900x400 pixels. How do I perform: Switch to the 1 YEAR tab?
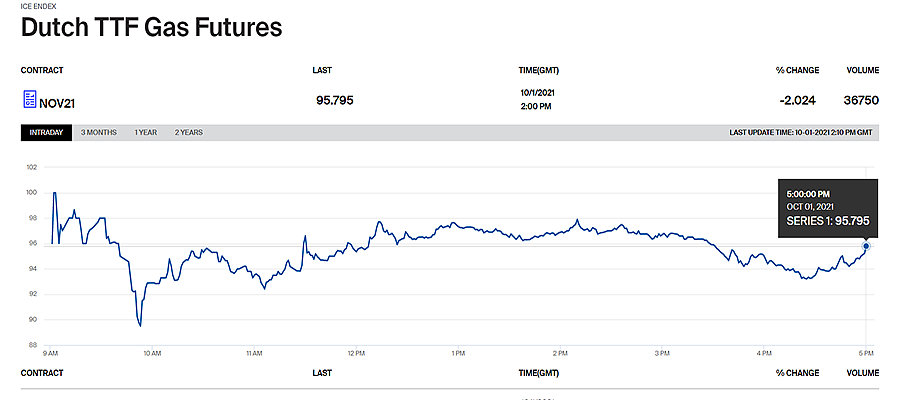pos(146,133)
